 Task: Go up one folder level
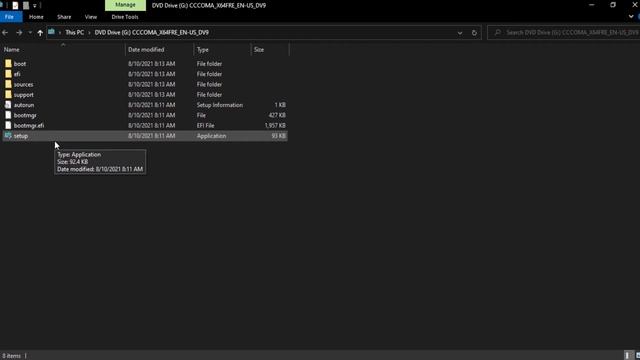tap(40, 33)
